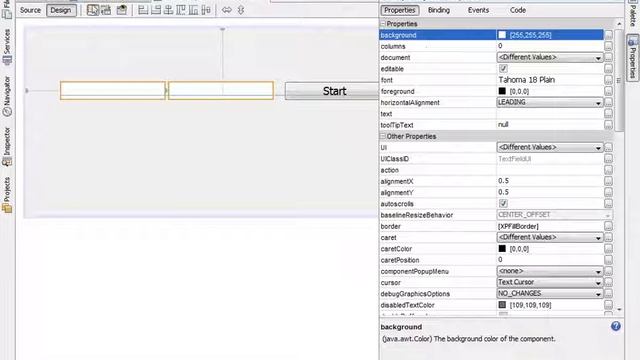The image size is (640, 360).
Task: Center selected components horizontally
Action: click(168, 10)
